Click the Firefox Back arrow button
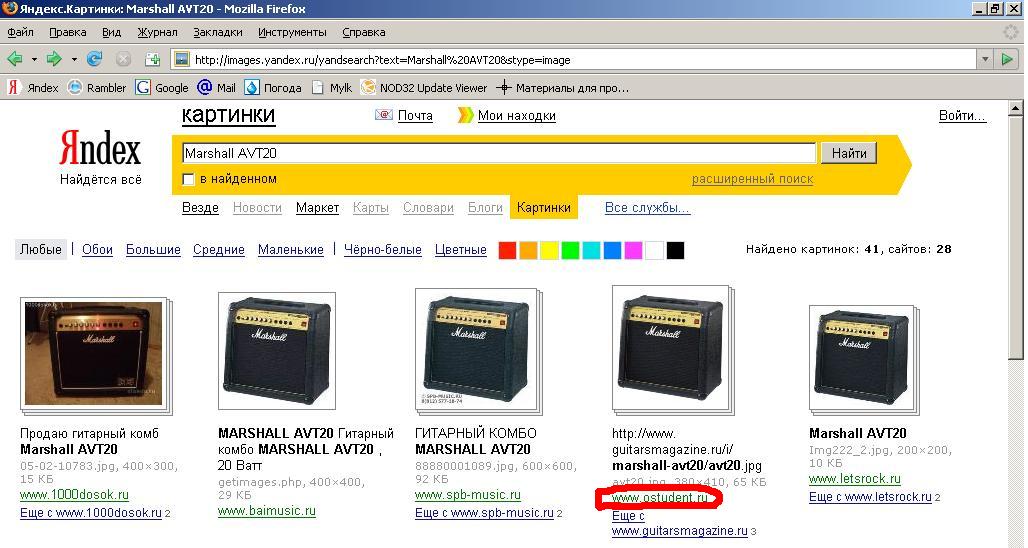Viewport: 1028px width, 548px height. pyautogui.click(x=14, y=59)
